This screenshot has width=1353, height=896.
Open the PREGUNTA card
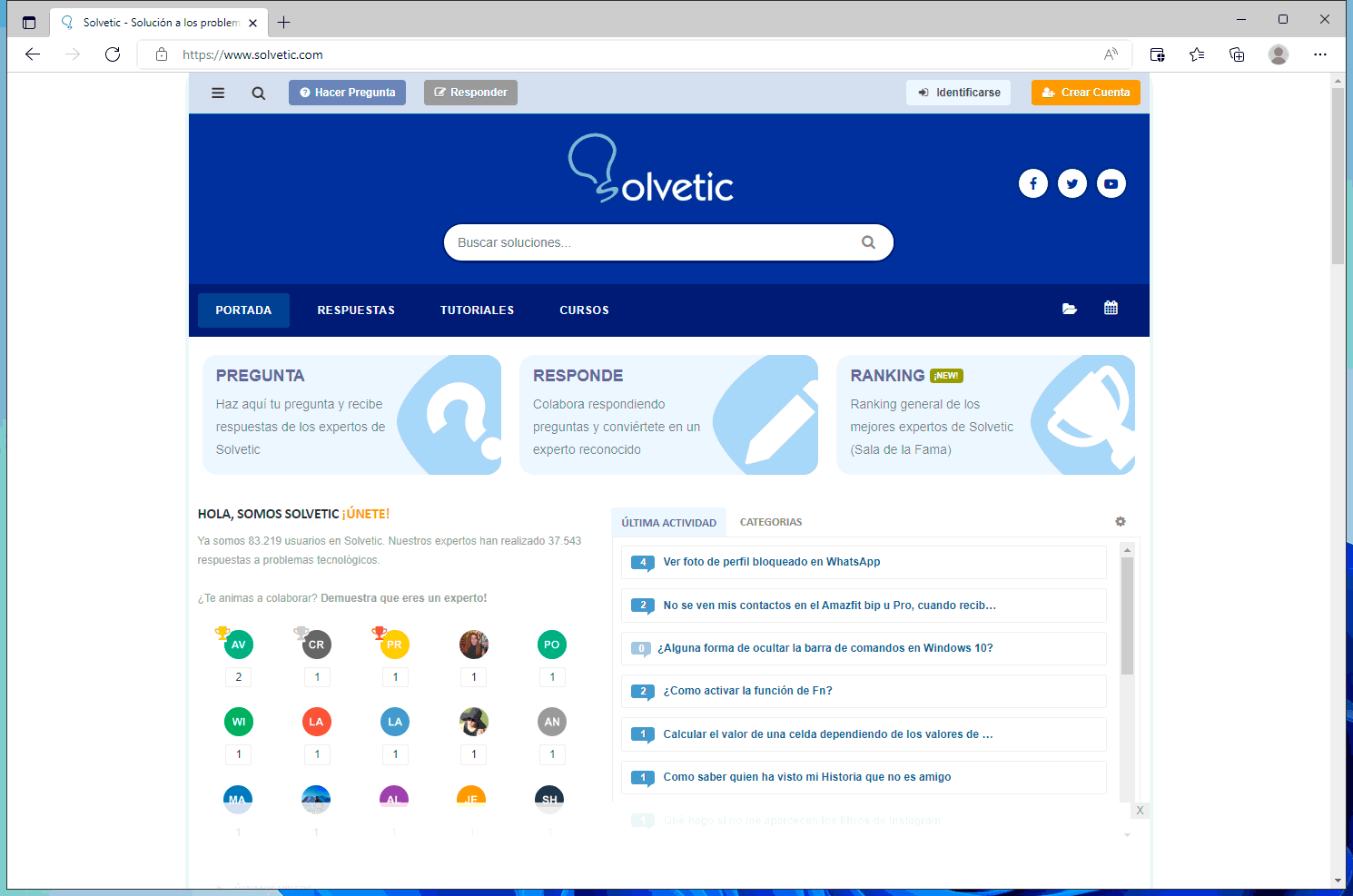351,415
